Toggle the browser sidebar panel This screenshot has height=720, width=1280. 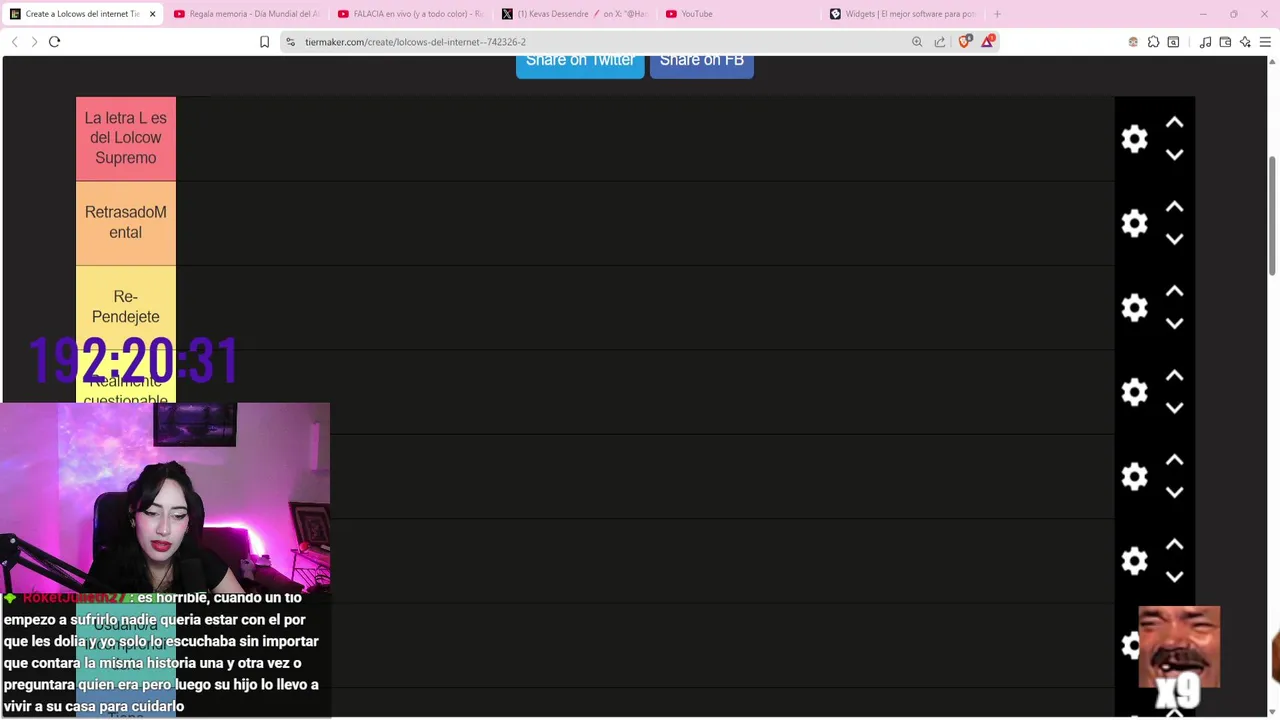pos(1174,42)
